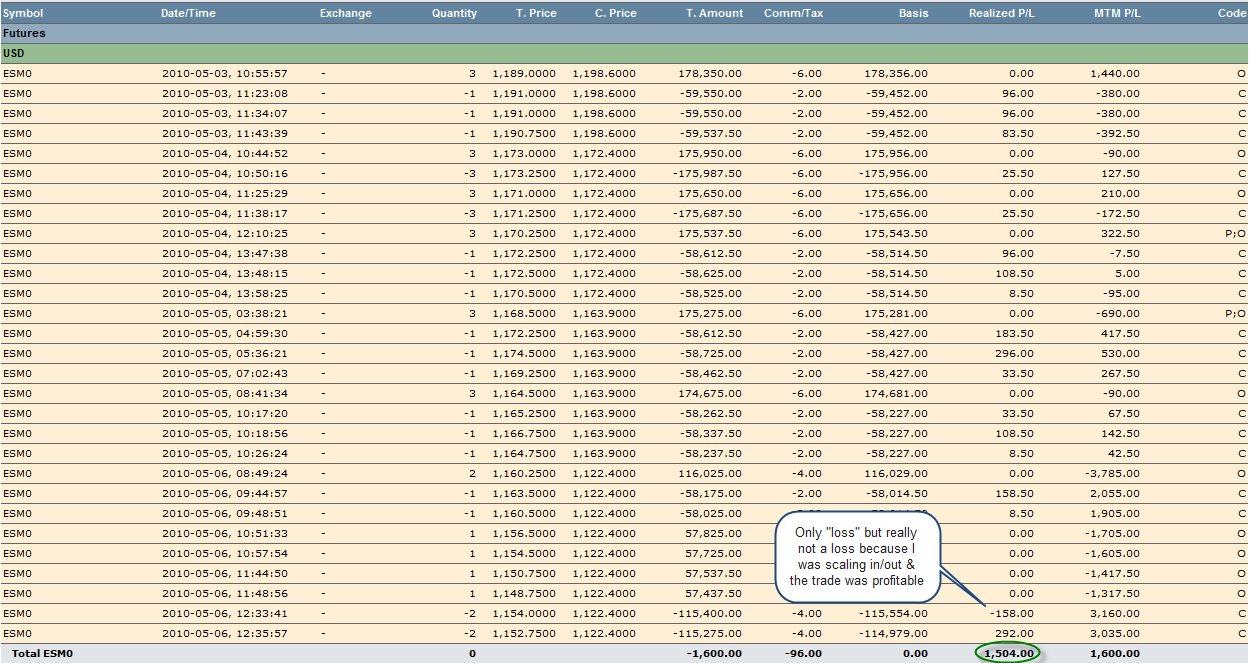1249x663 pixels.
Task: Click T. Price 1,174.5000
Action: (524, 353)
